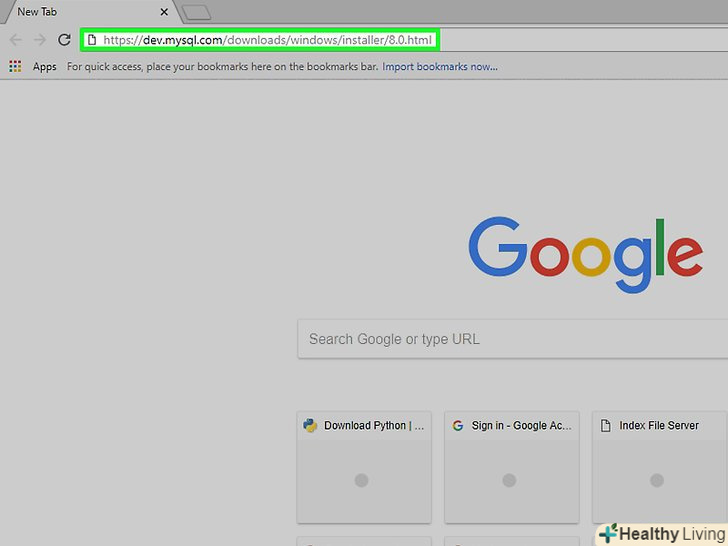Open the Download Python shortcut tile
Image resolution: width=728 pixels, height=546 pixels.
pos(364,467)
